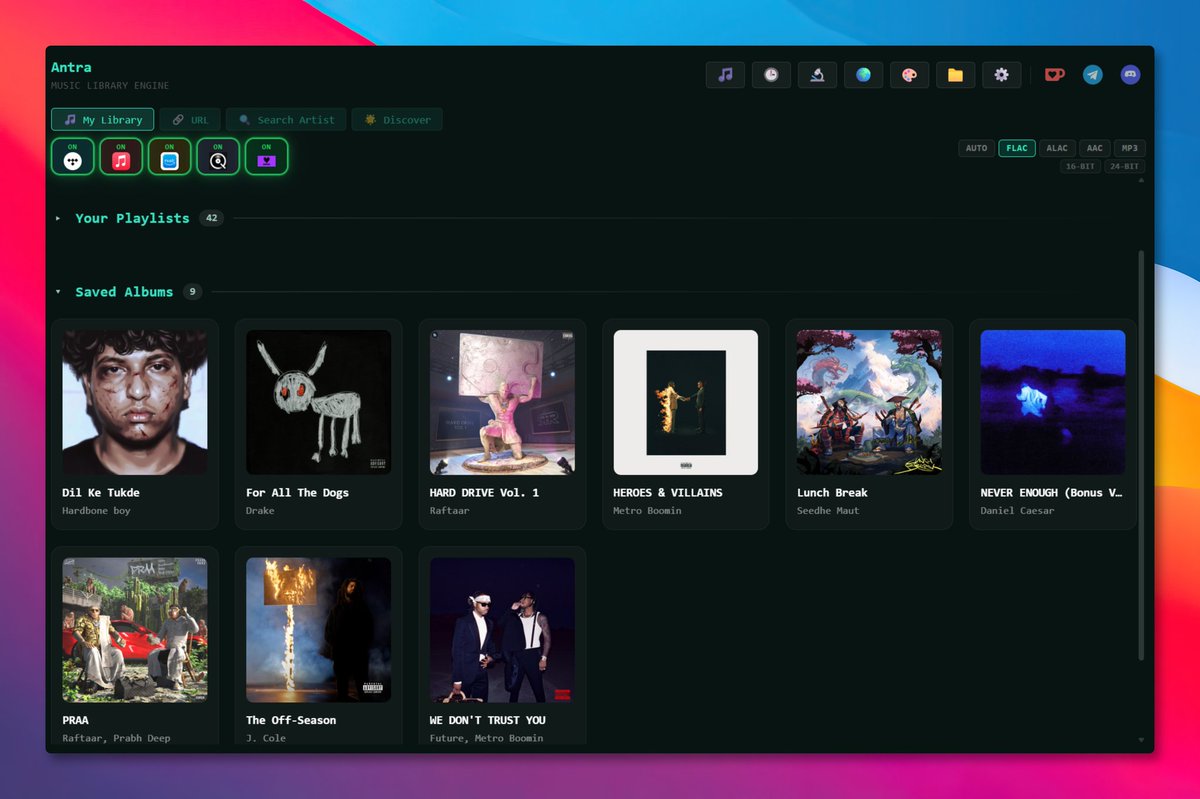Screen dimensions: 1200x799
Task: Click artists Future, Metro Boomin
Action: pyautogui.click(x=487, y=738)
